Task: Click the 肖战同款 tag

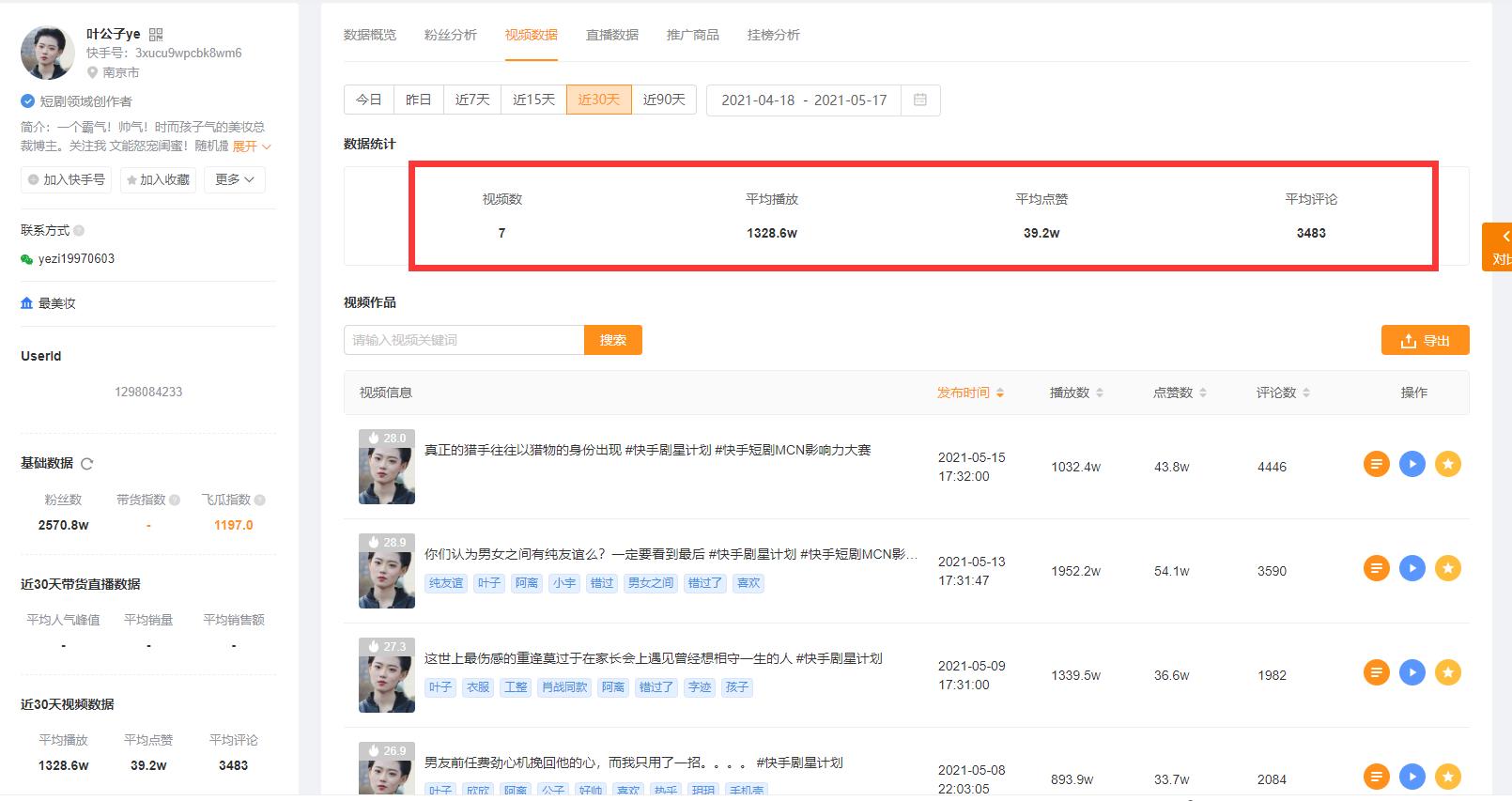Action: [564, 687]
